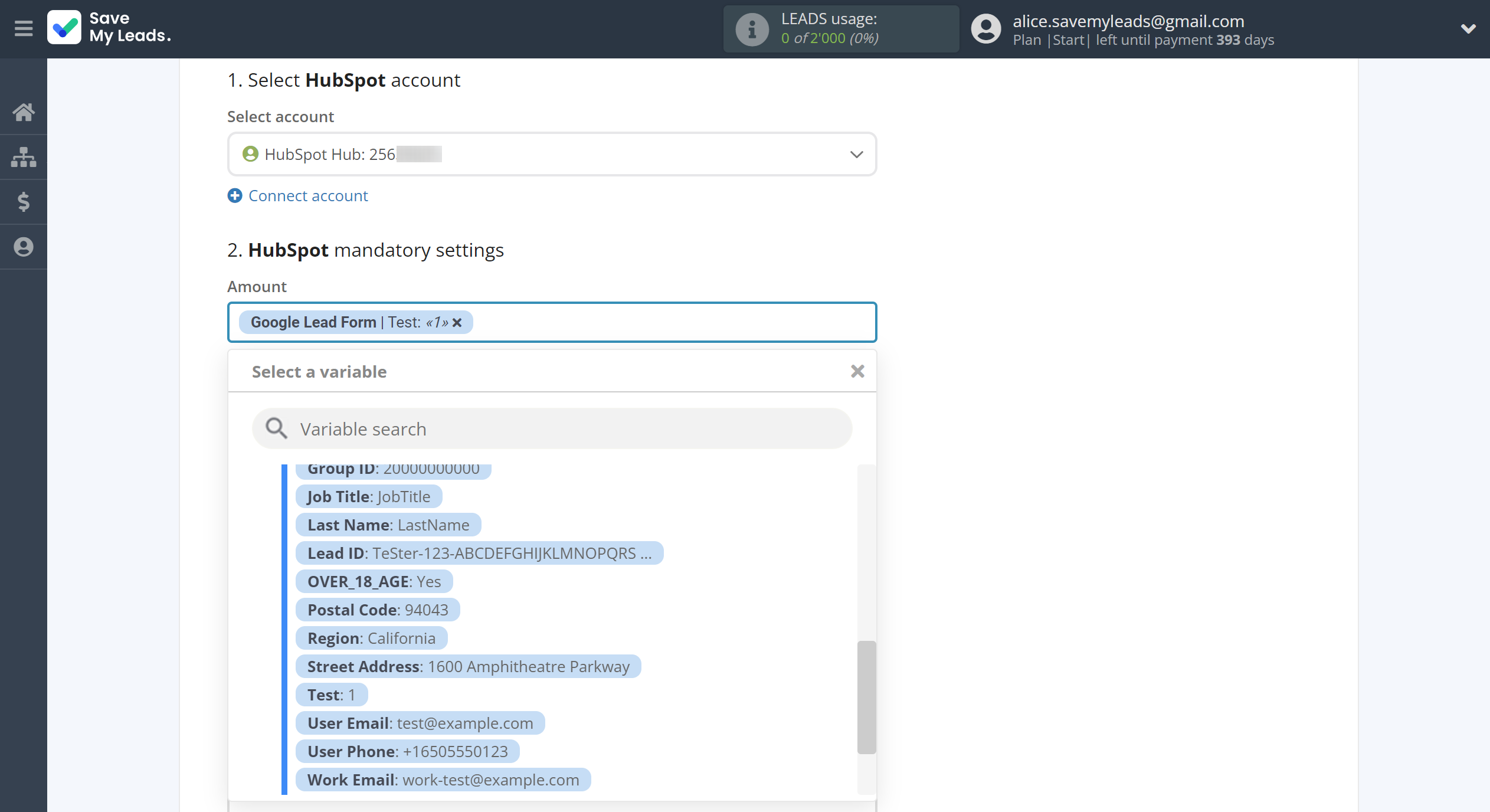Image resolution: width=1490 pixels, height=812 pixels.
Task: Open the connections sitemap icon
Action: tap(24, 157)
